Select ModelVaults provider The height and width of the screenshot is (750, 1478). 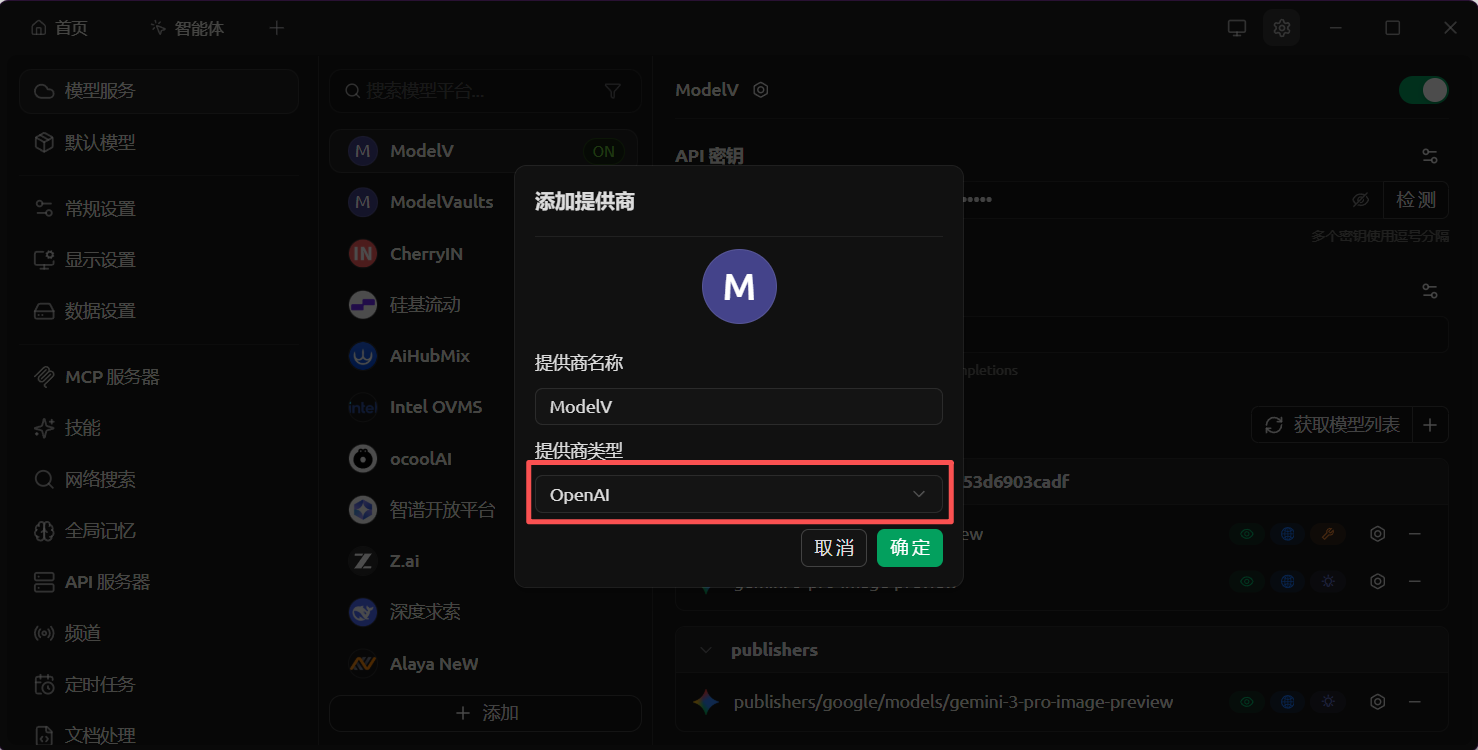pos(484,202)
